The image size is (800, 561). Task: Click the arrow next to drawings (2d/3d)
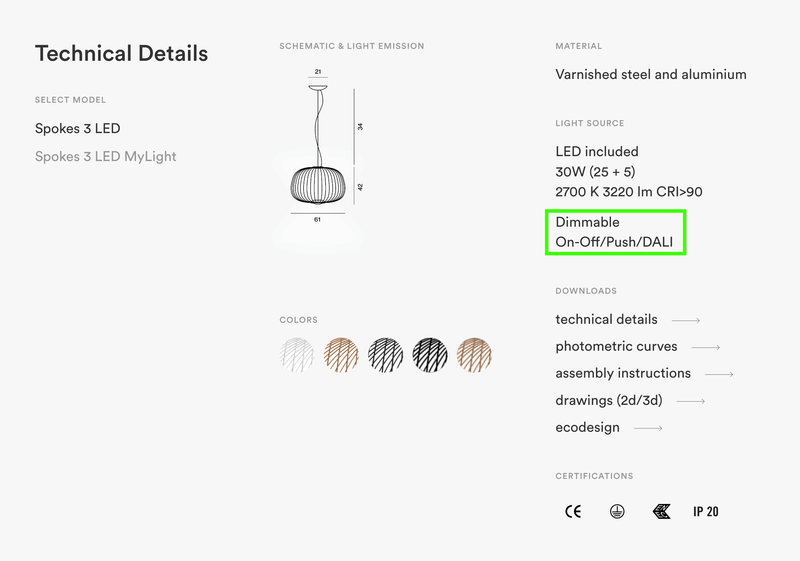(691, 402)
